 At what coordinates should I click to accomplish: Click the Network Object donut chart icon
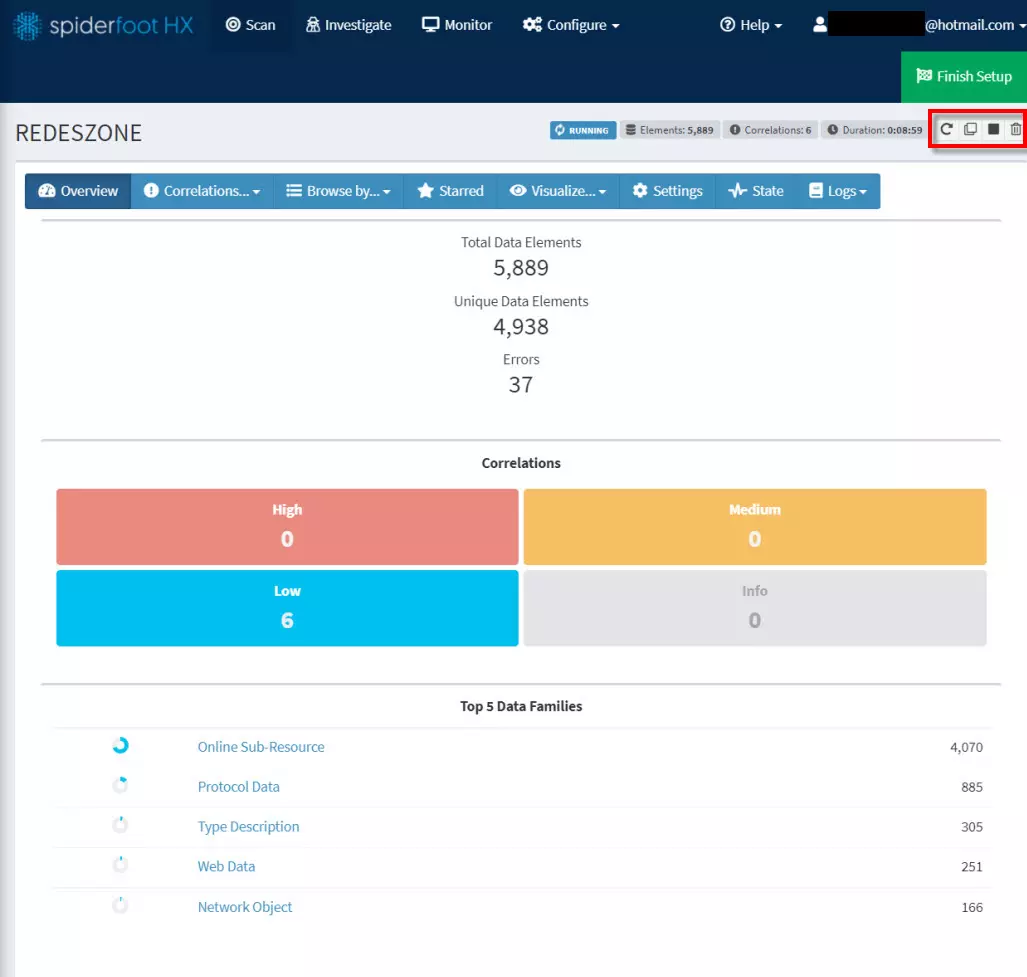click(x=120, y=906)
